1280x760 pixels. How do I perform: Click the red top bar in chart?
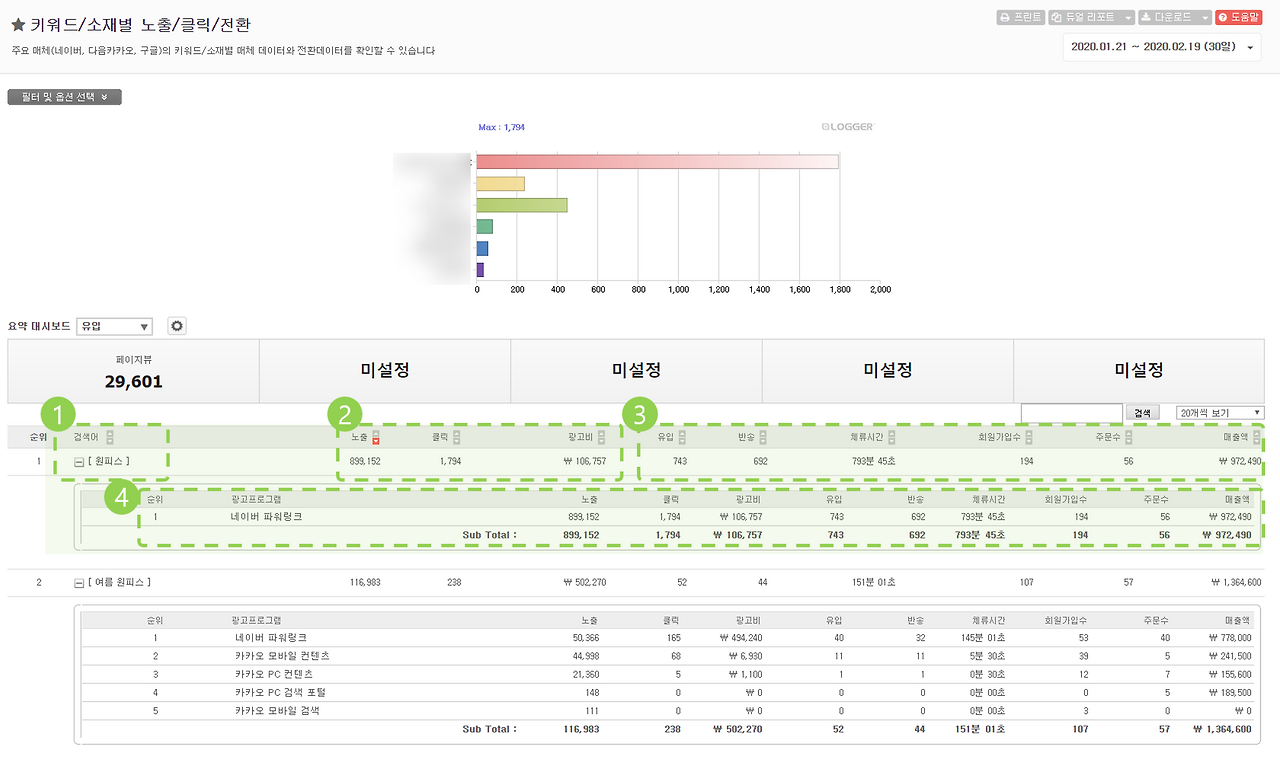pyautogui.click(x=657, y=161)
